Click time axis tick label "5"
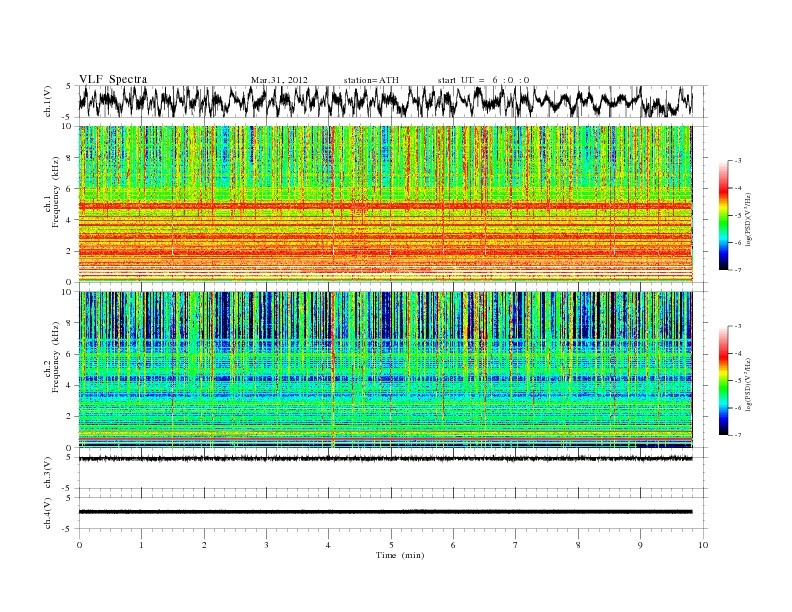 391,545
